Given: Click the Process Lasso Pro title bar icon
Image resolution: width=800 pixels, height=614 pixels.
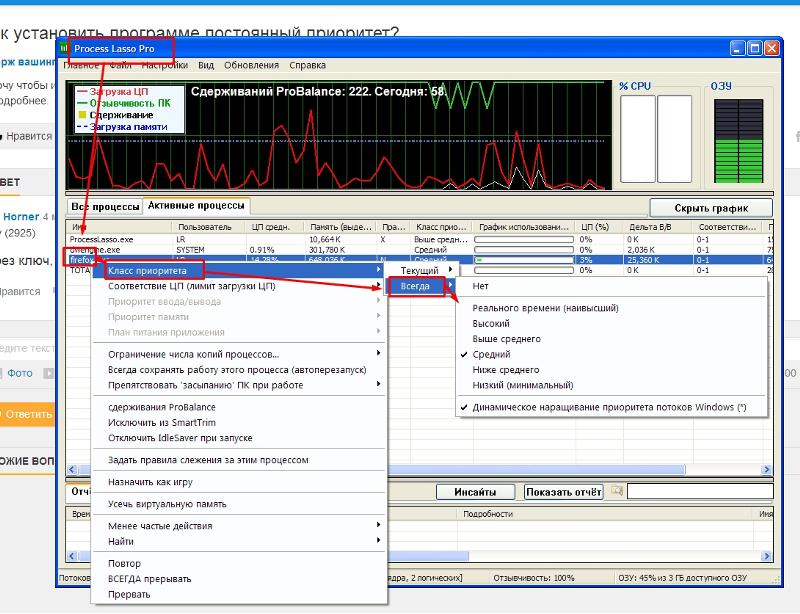Looking at the screenshot, I should click(64, 48).
